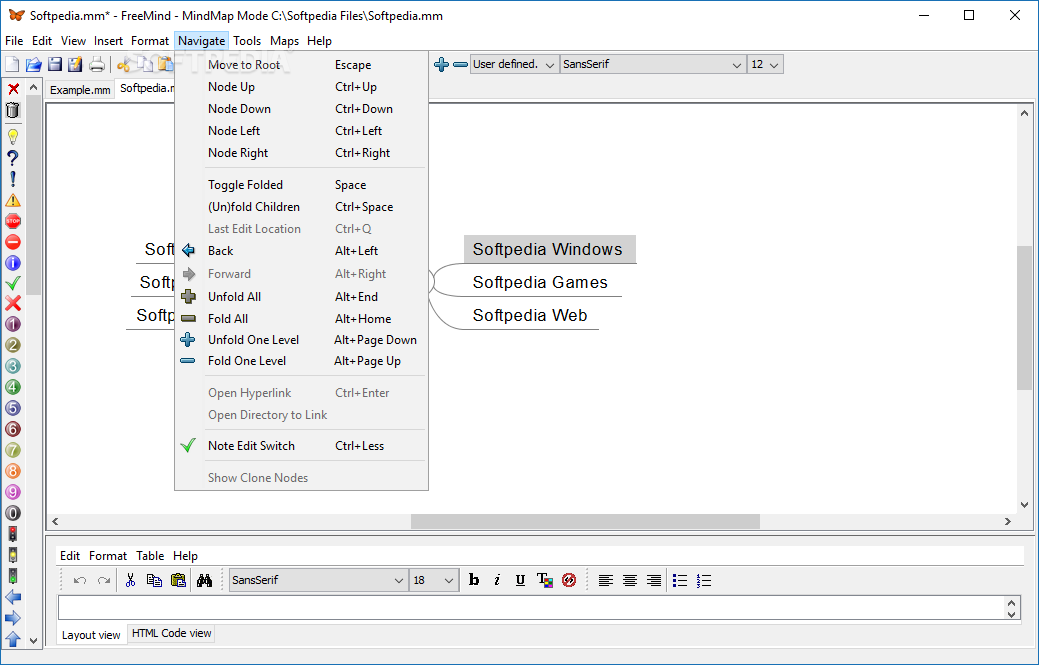The height and width of the screenshot is (665, 1039).
Task: Click inside the note text input area
Action: pos(531,608)
